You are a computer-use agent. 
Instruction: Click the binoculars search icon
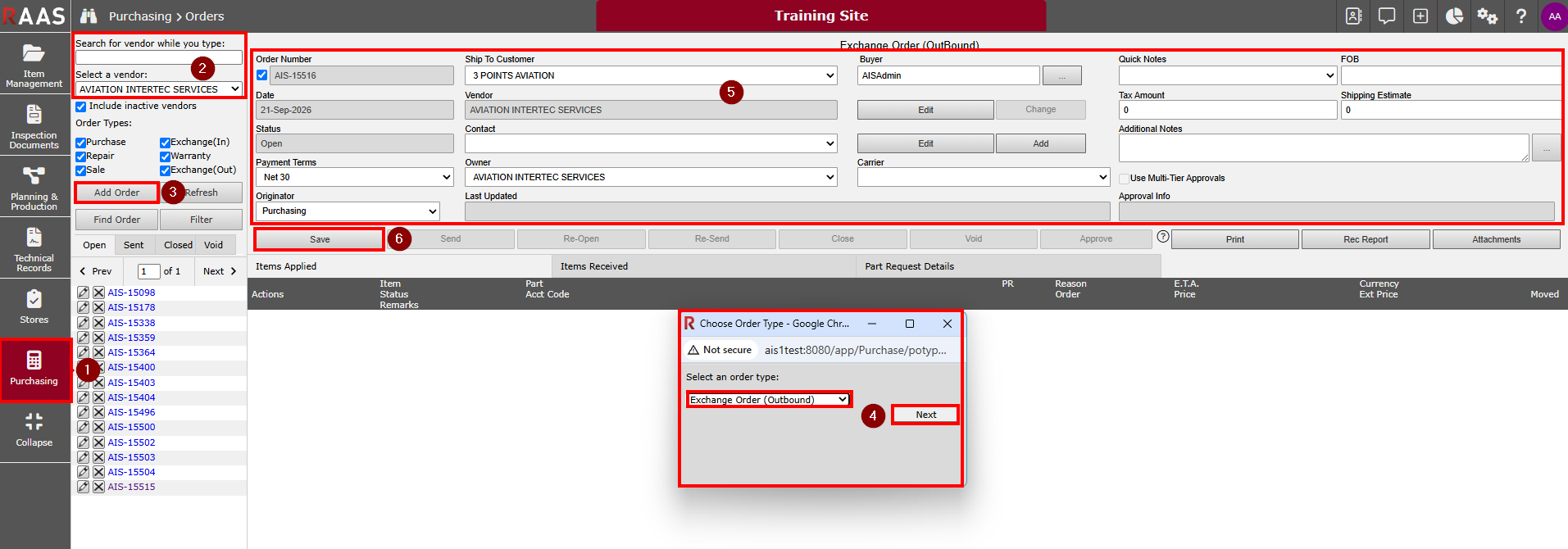coord(89,16)
